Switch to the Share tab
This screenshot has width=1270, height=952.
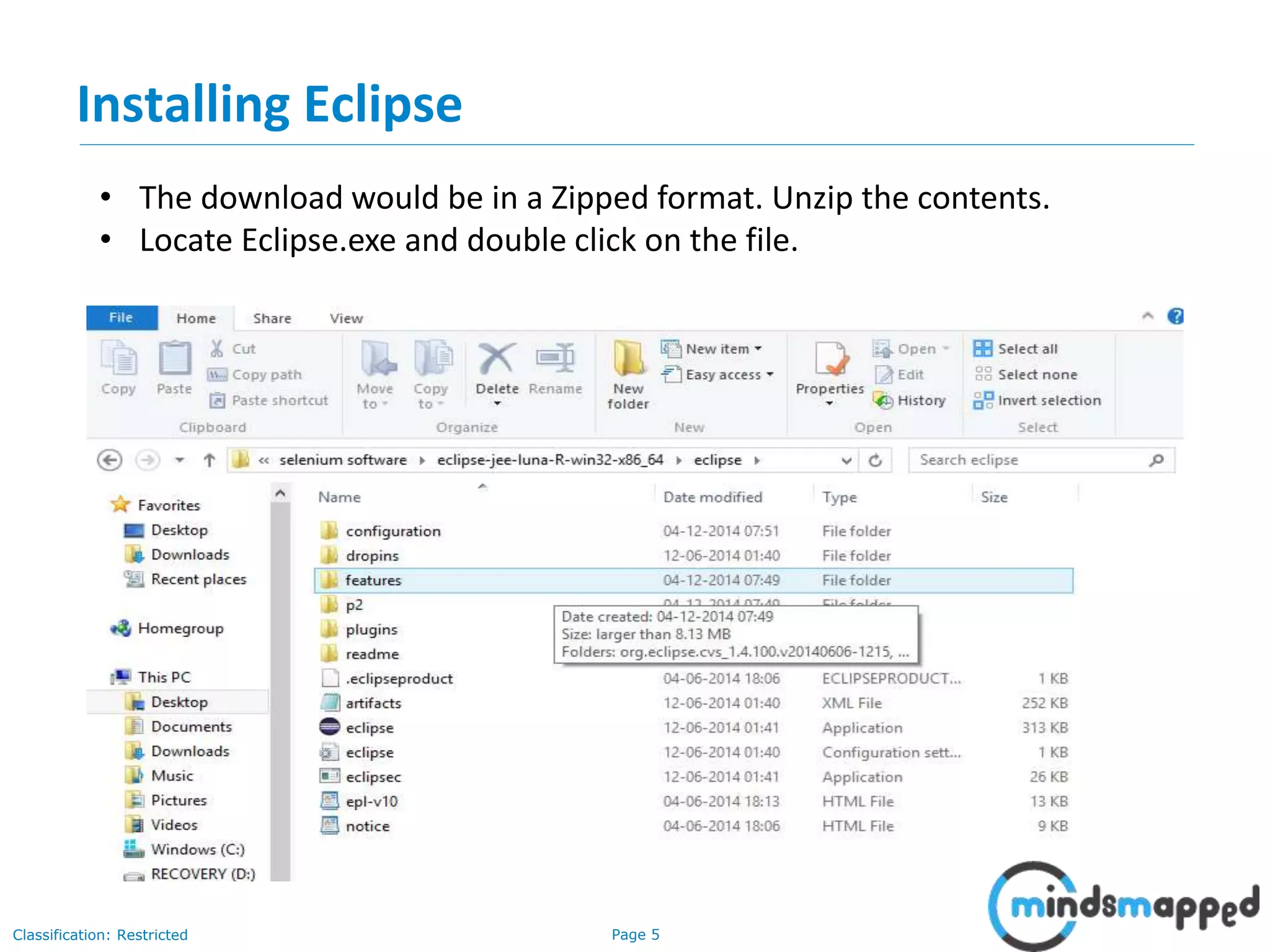coord(272,319)
